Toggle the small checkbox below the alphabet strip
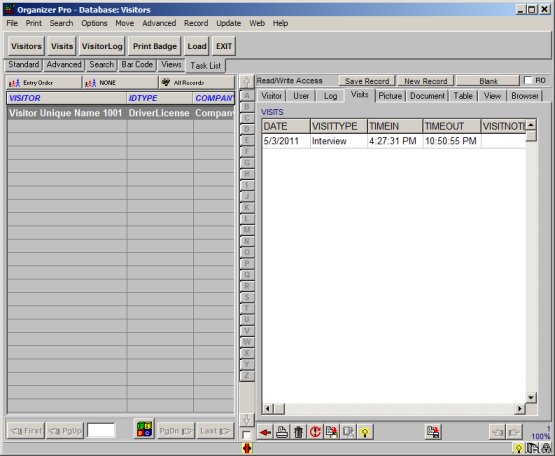The height and width of the screenshot is (456, 555). coord(246,435)
